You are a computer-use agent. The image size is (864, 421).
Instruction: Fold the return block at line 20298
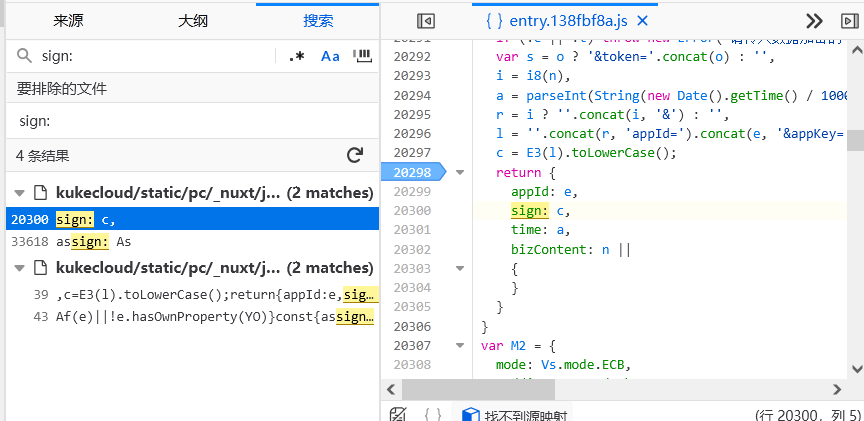tap(460, 173)
